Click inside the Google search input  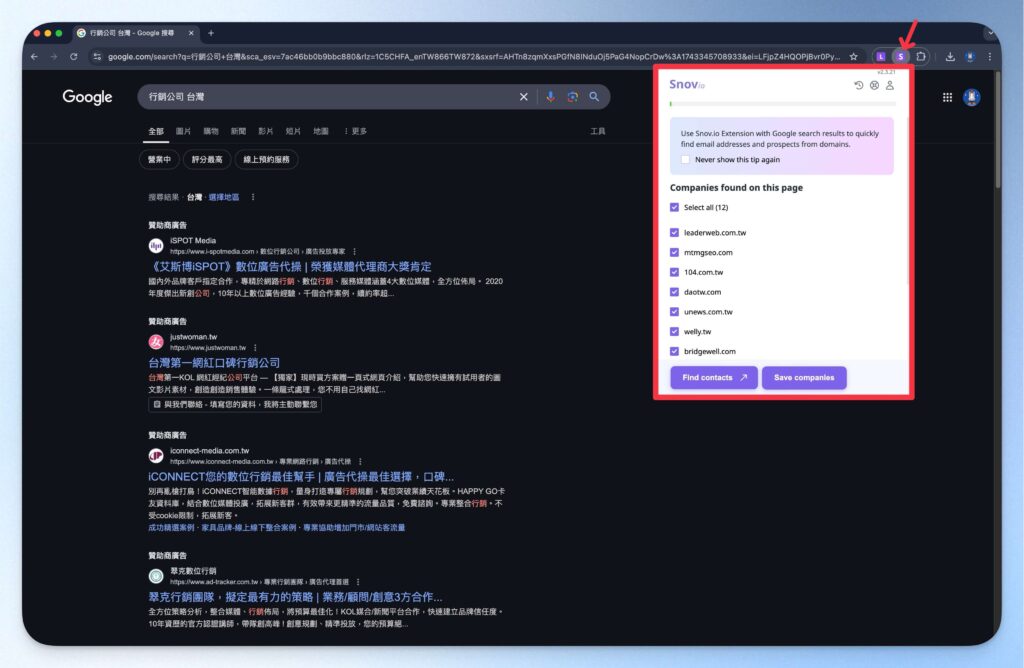point(327,97)
